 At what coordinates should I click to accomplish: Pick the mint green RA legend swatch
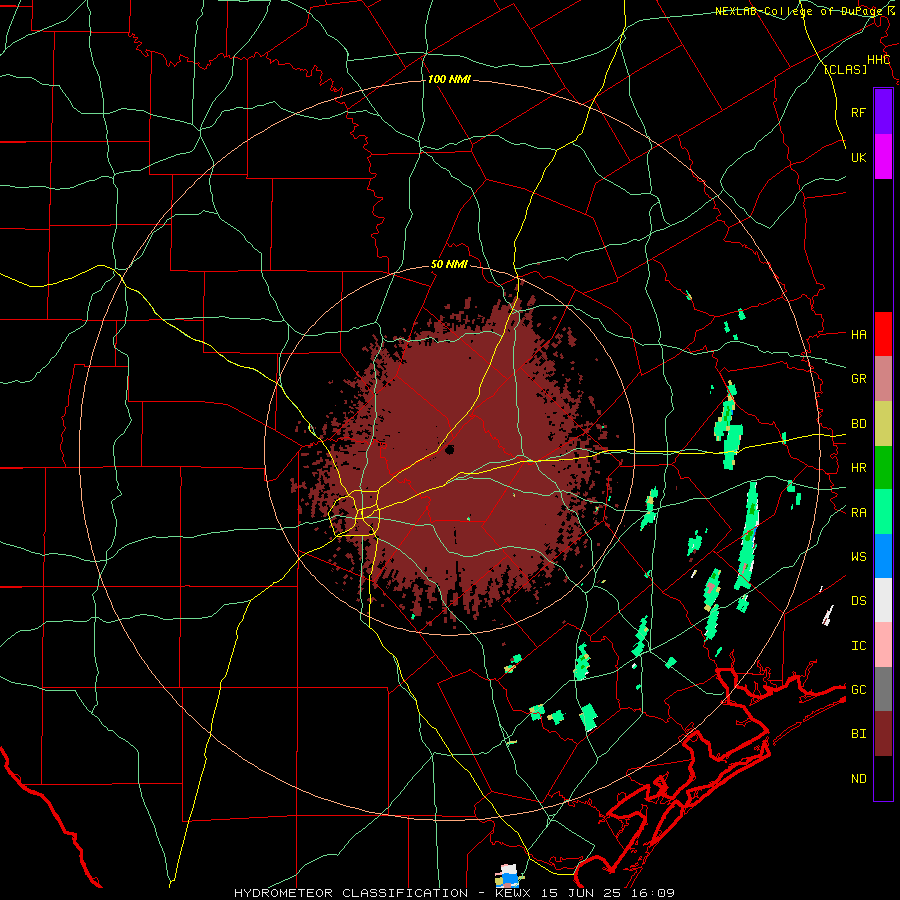pyautogui.click(x=883, y=512)
